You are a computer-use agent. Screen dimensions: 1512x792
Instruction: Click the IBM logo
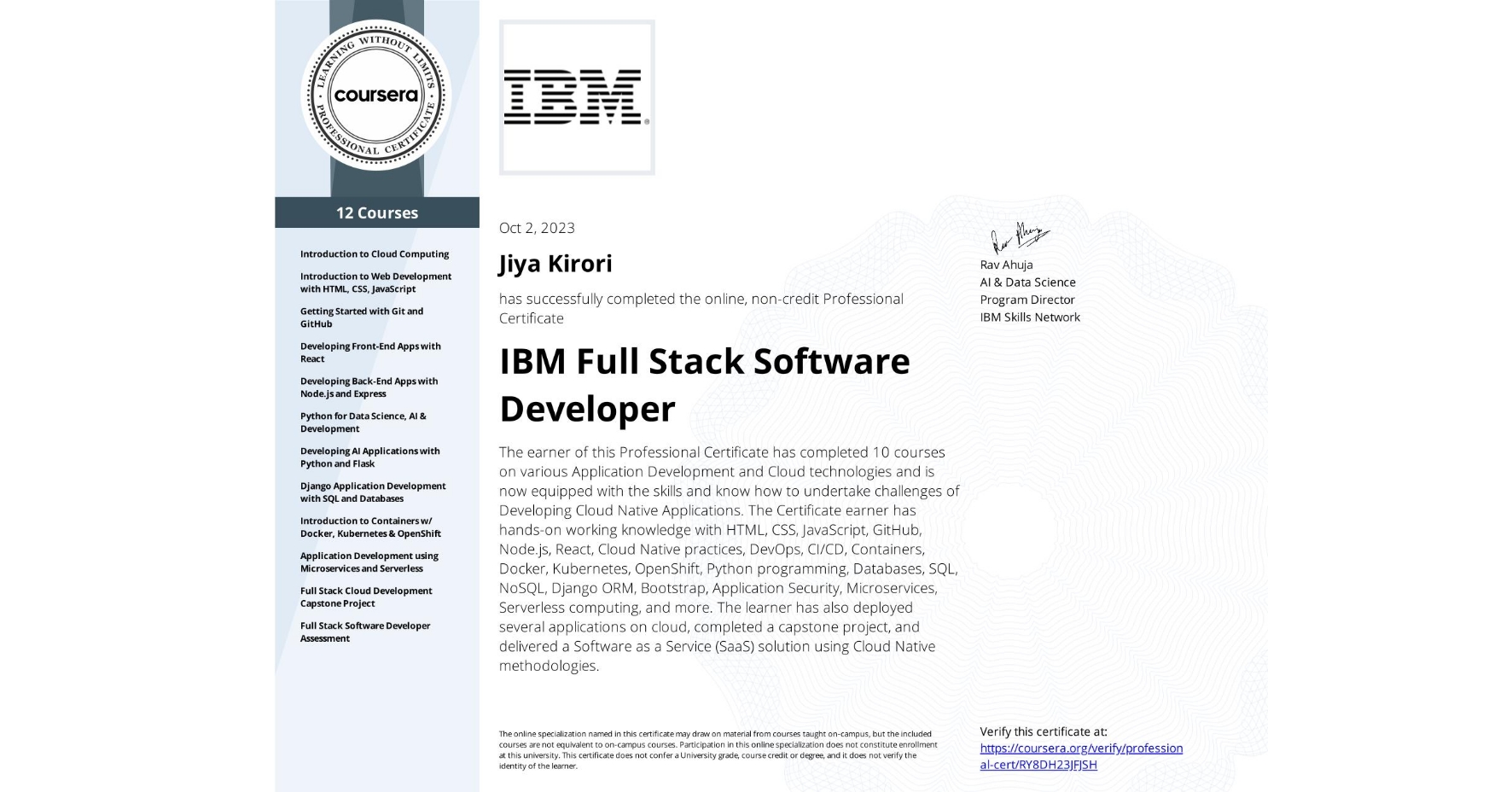point(577,97)
